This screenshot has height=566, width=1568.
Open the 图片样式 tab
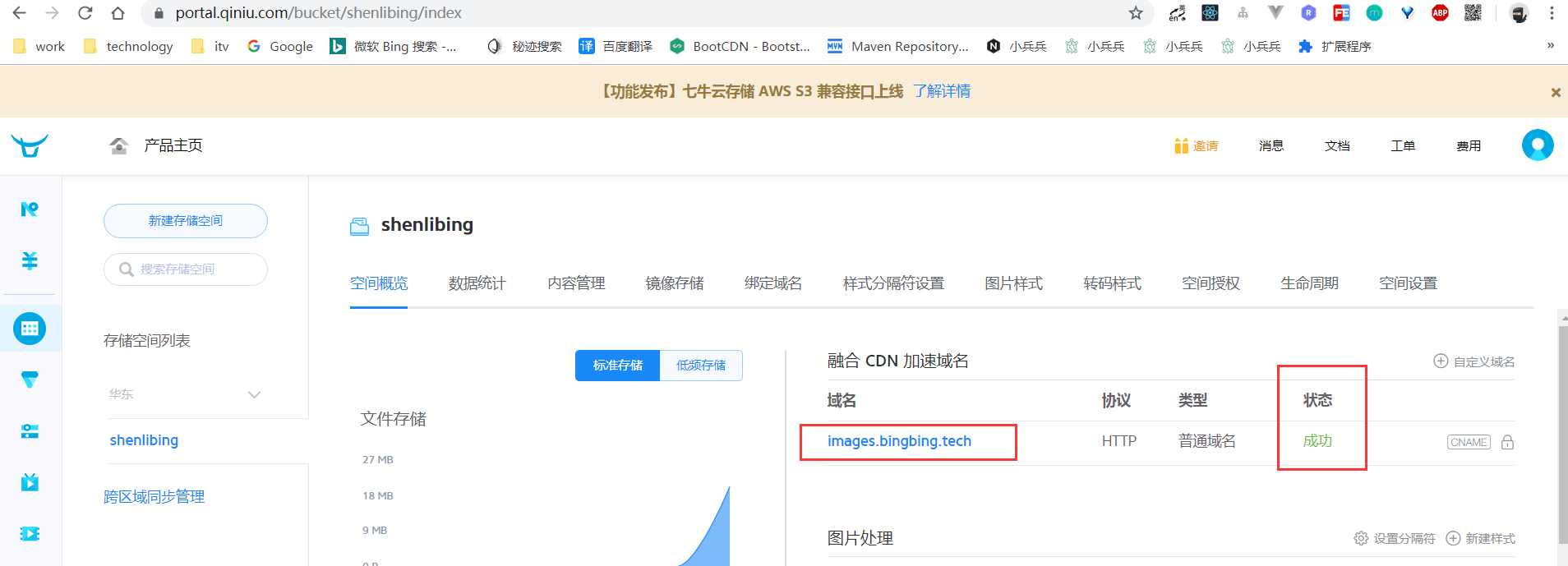[1013, 283]
